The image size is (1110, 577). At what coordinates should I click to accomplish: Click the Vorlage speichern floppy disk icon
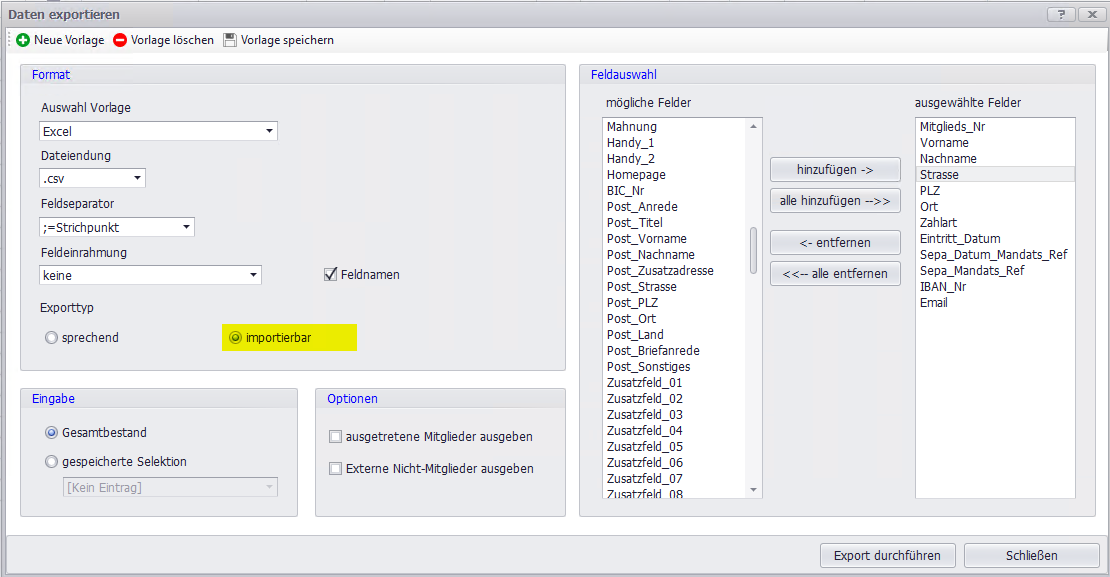pos(230,40)
